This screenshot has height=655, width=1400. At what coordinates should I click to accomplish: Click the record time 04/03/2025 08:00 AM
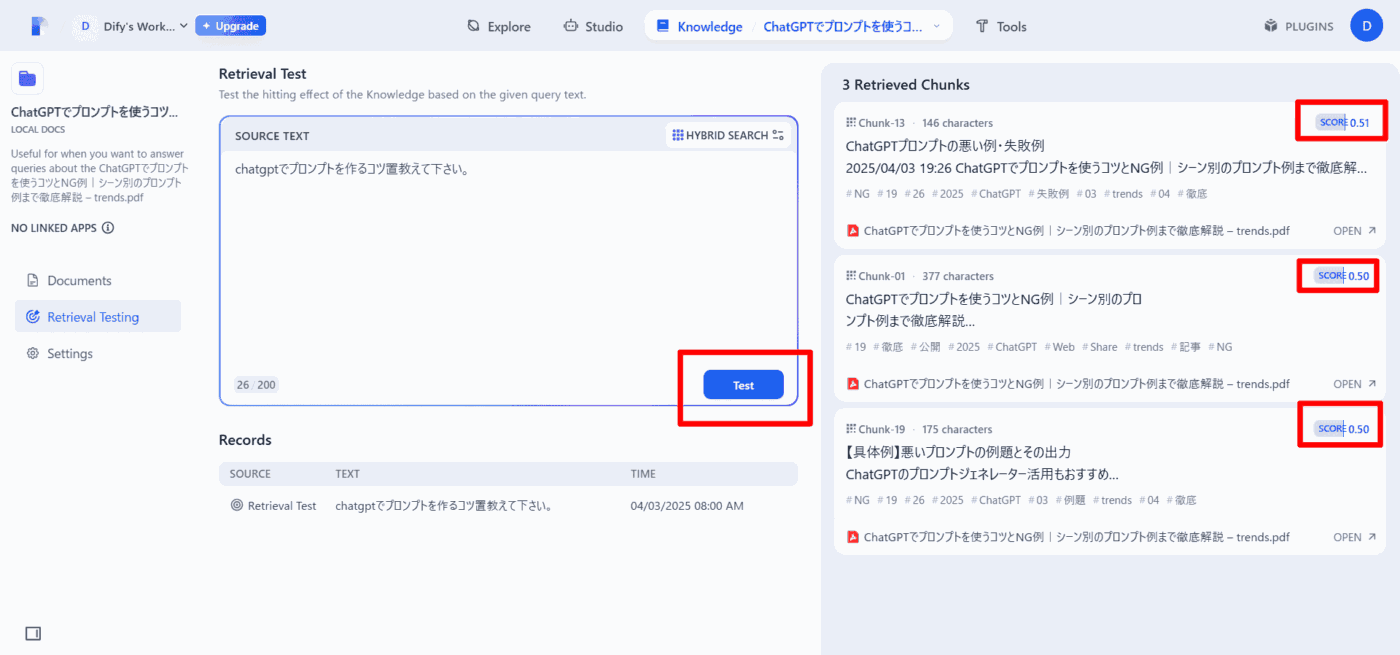coord(687,506)
